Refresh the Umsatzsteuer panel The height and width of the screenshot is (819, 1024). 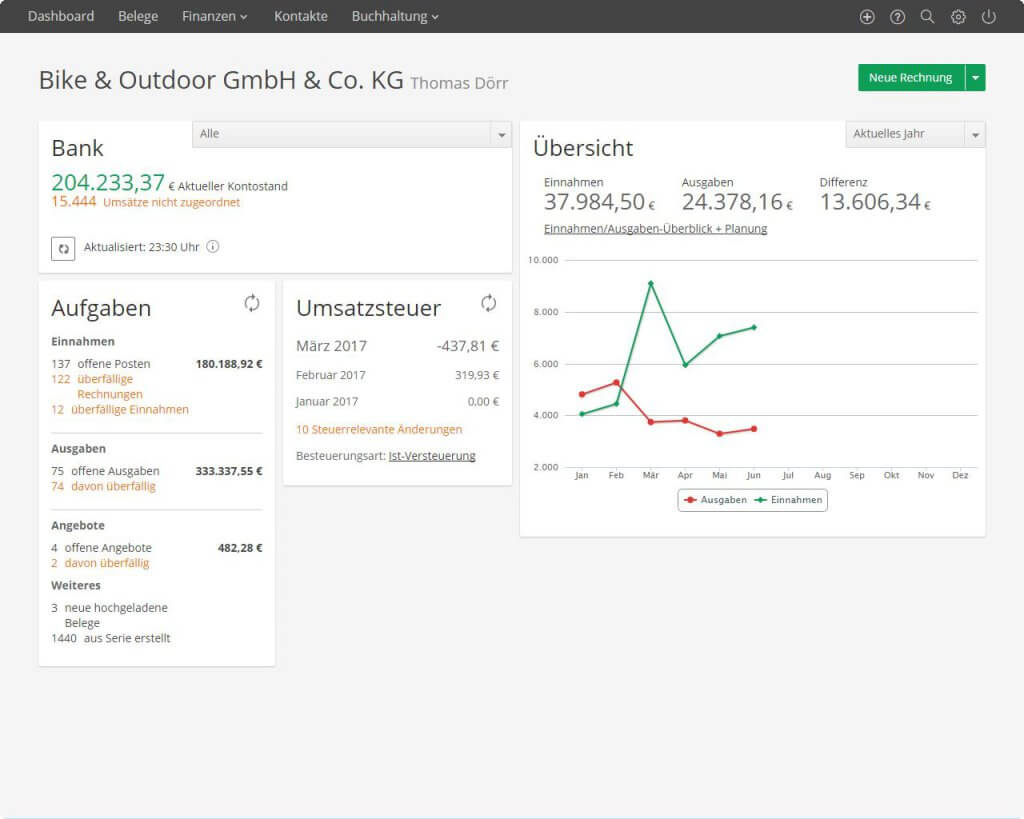pos(488,303)
